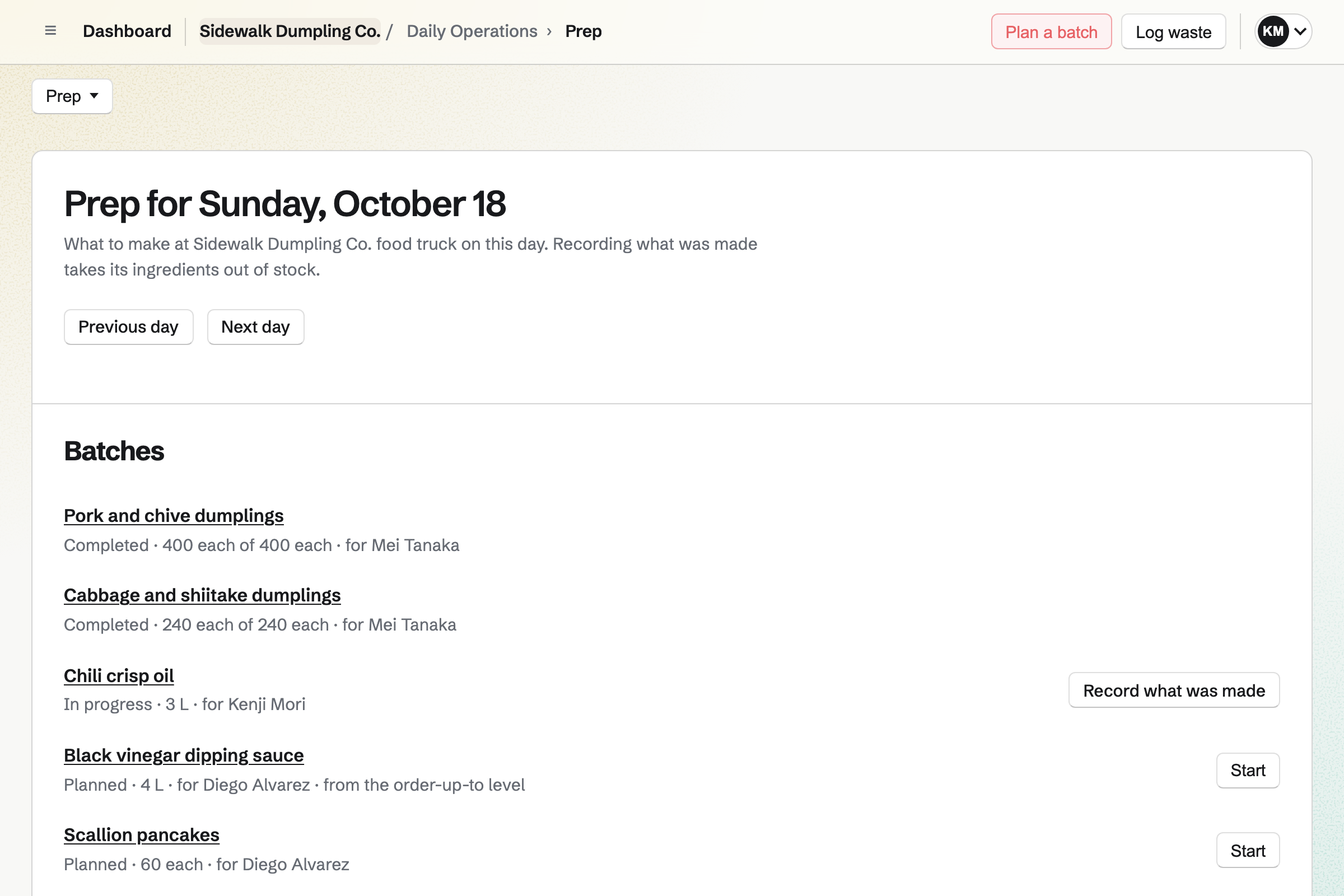The image size is (1344, 896).
Task: Open Daily Operations breadcrumb
Action: coord(472,31)
